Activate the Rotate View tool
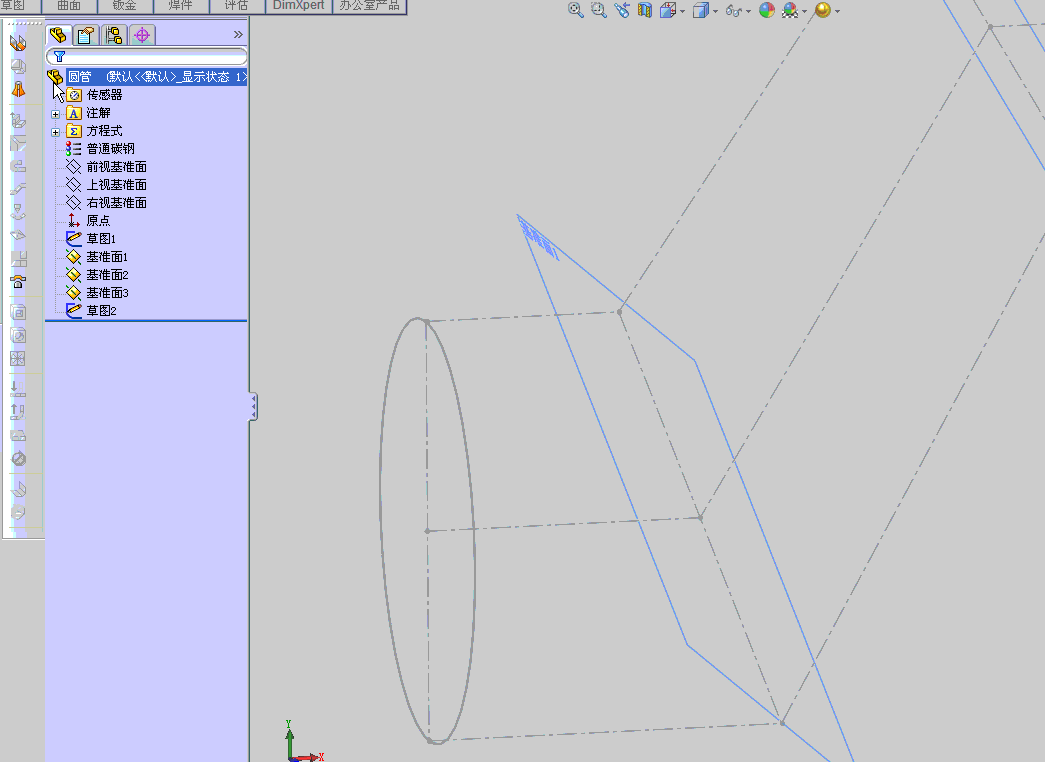 (622, 10)
